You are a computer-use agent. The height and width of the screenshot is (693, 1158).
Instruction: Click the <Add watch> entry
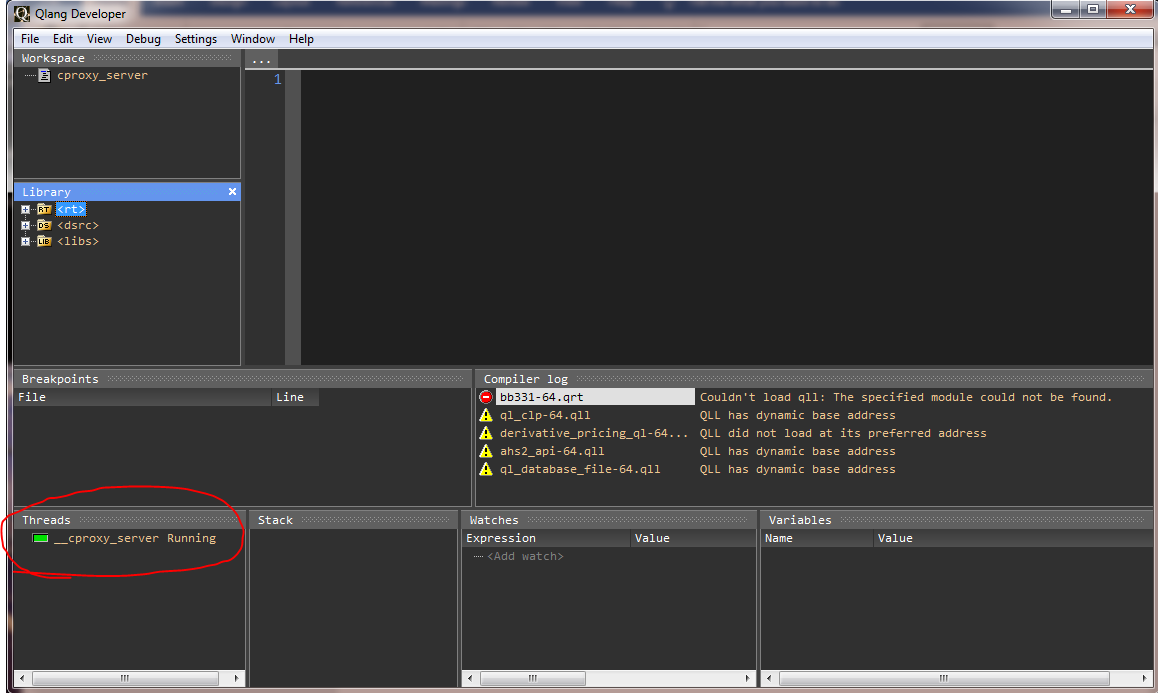(525, 556)
